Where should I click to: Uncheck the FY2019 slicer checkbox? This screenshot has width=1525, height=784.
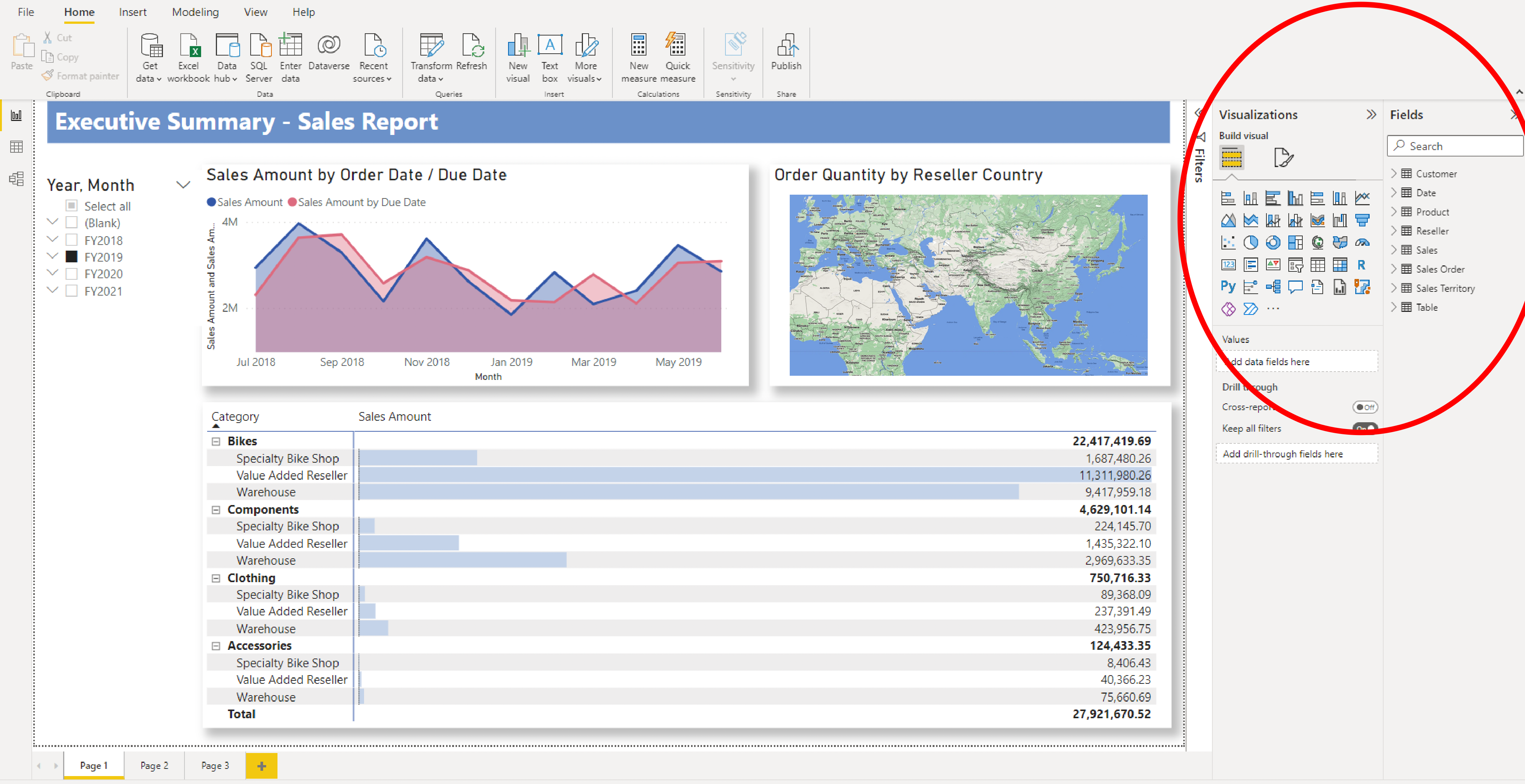71,257
